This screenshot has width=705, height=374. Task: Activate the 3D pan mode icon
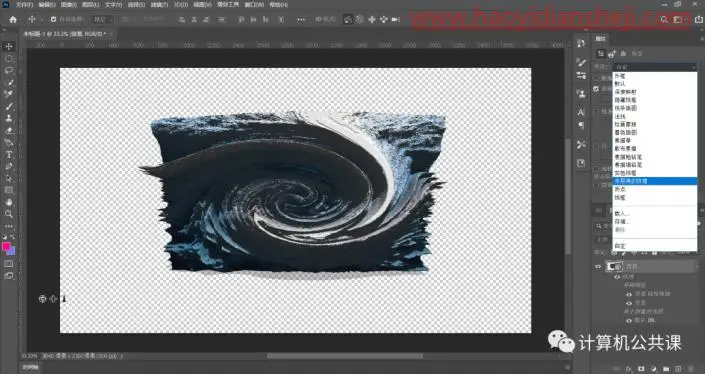(371, 19)
